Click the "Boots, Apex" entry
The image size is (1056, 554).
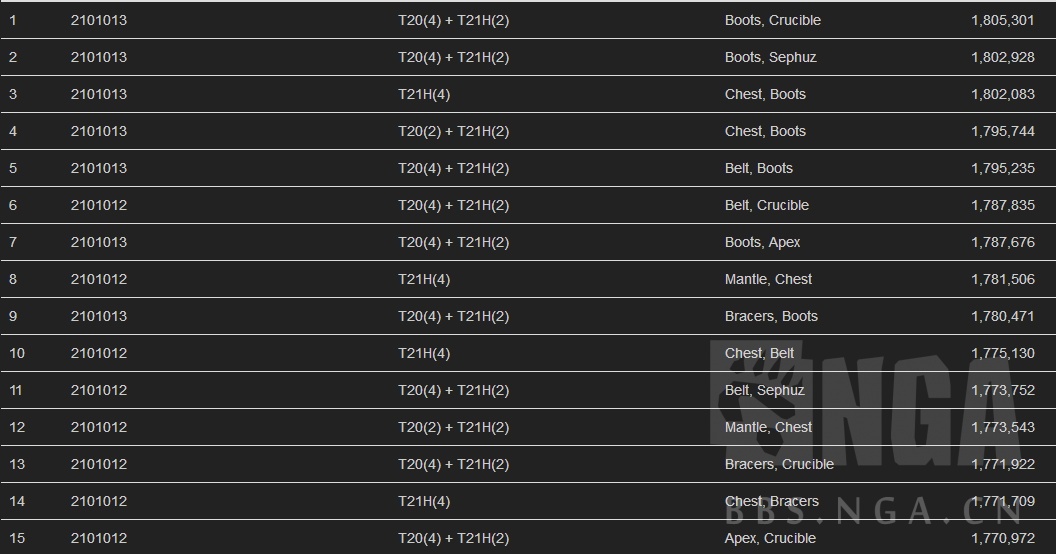pos(762,242)
